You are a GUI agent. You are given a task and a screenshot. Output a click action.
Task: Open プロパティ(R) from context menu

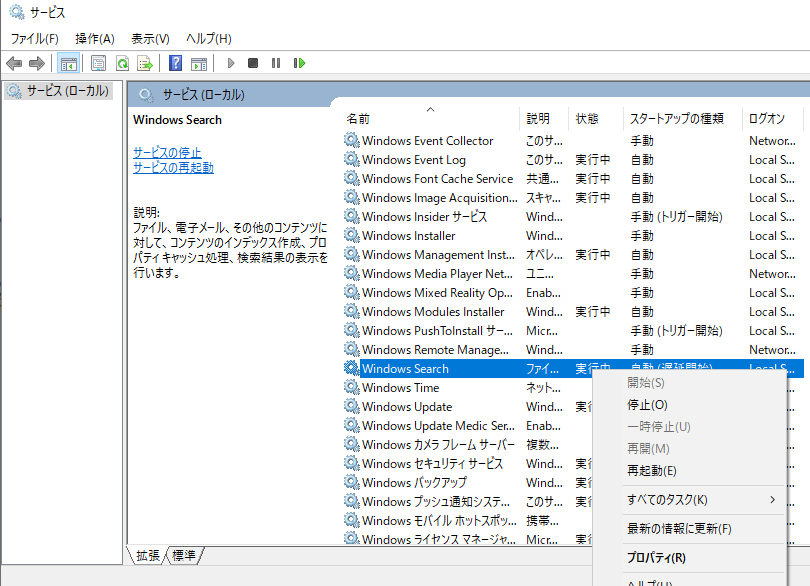[x=656, y=558]
